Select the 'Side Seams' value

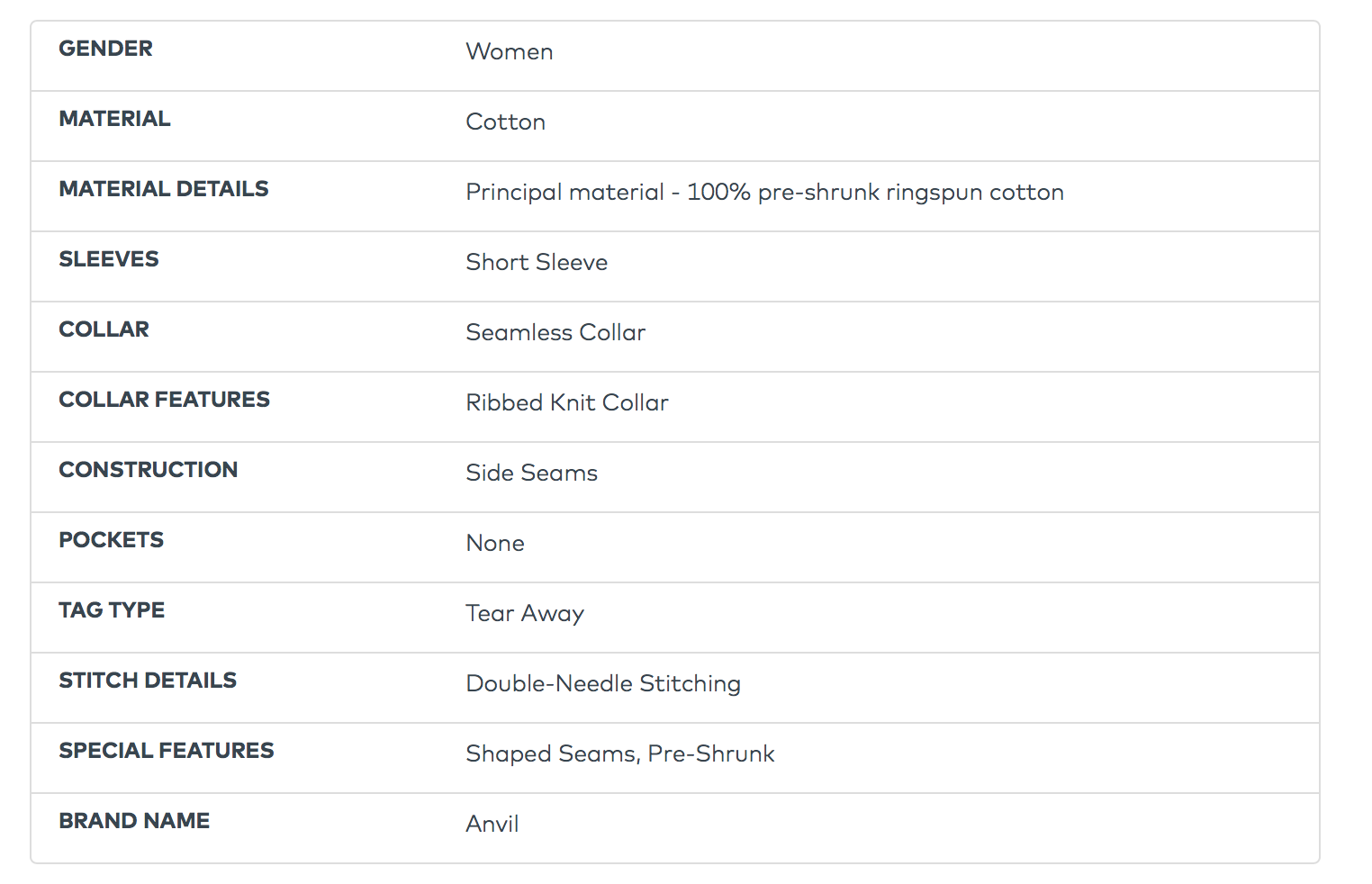click(x=531, y=474)
